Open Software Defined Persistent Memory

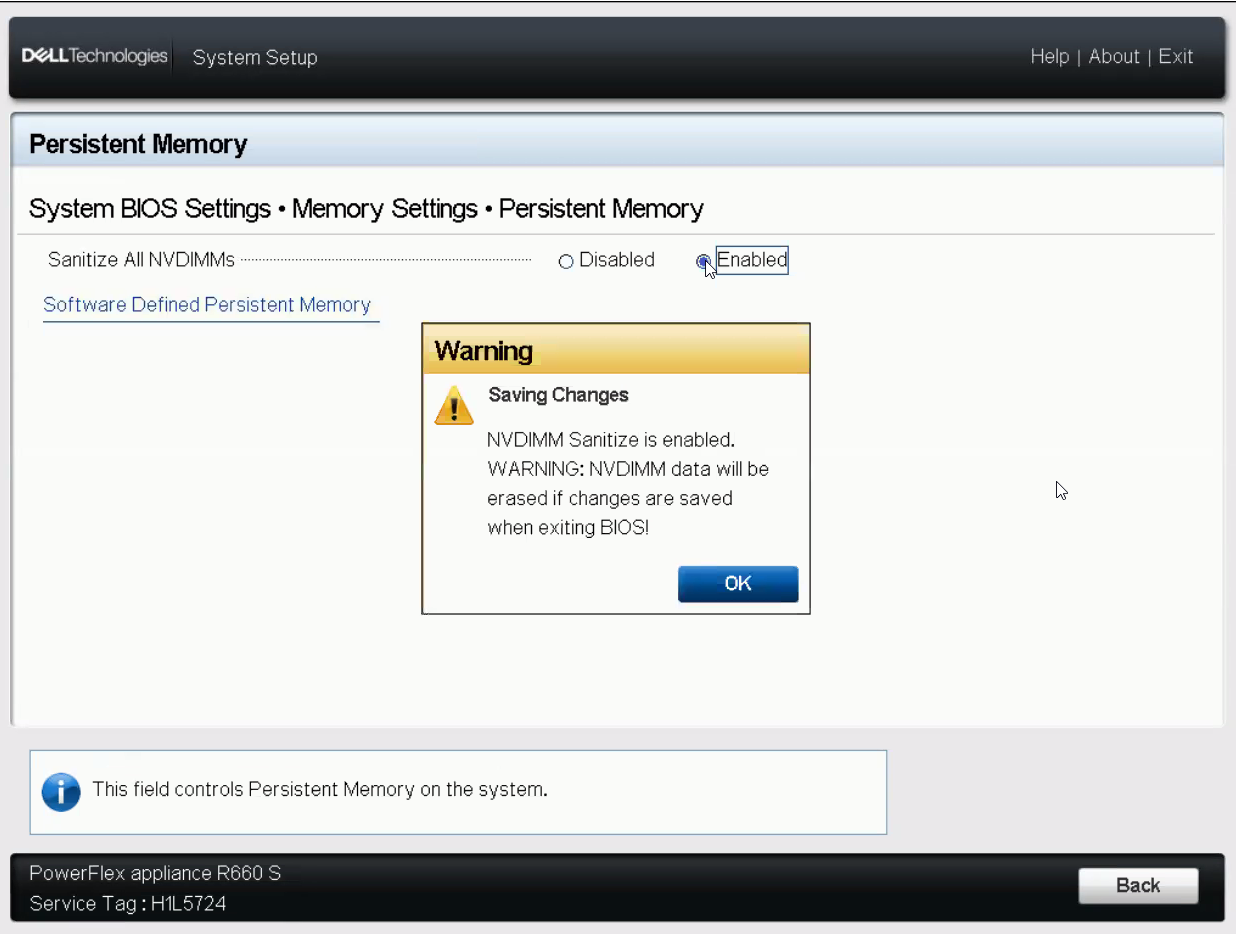210,305
